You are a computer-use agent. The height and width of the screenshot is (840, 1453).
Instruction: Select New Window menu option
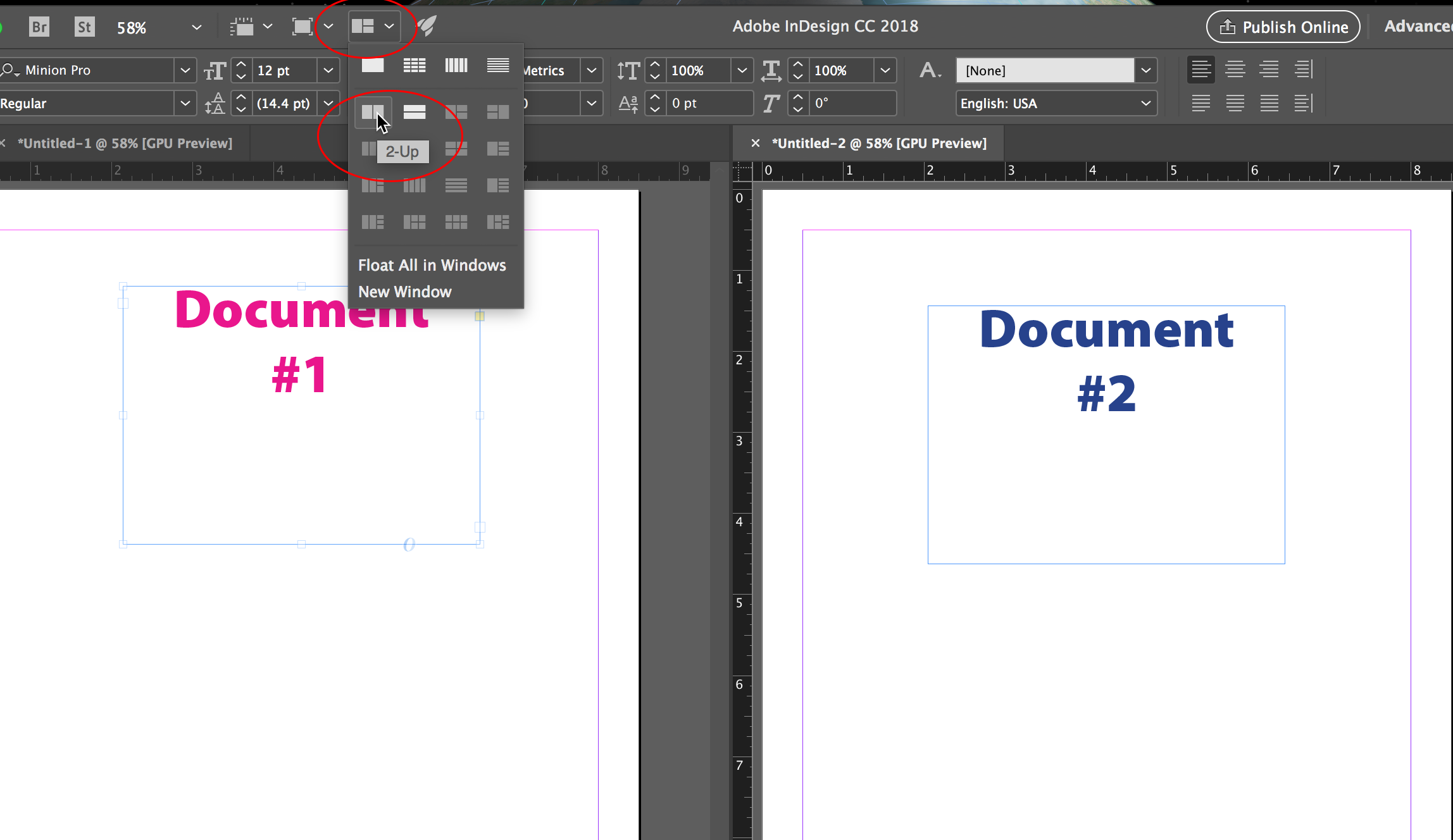tap(404, 291)
